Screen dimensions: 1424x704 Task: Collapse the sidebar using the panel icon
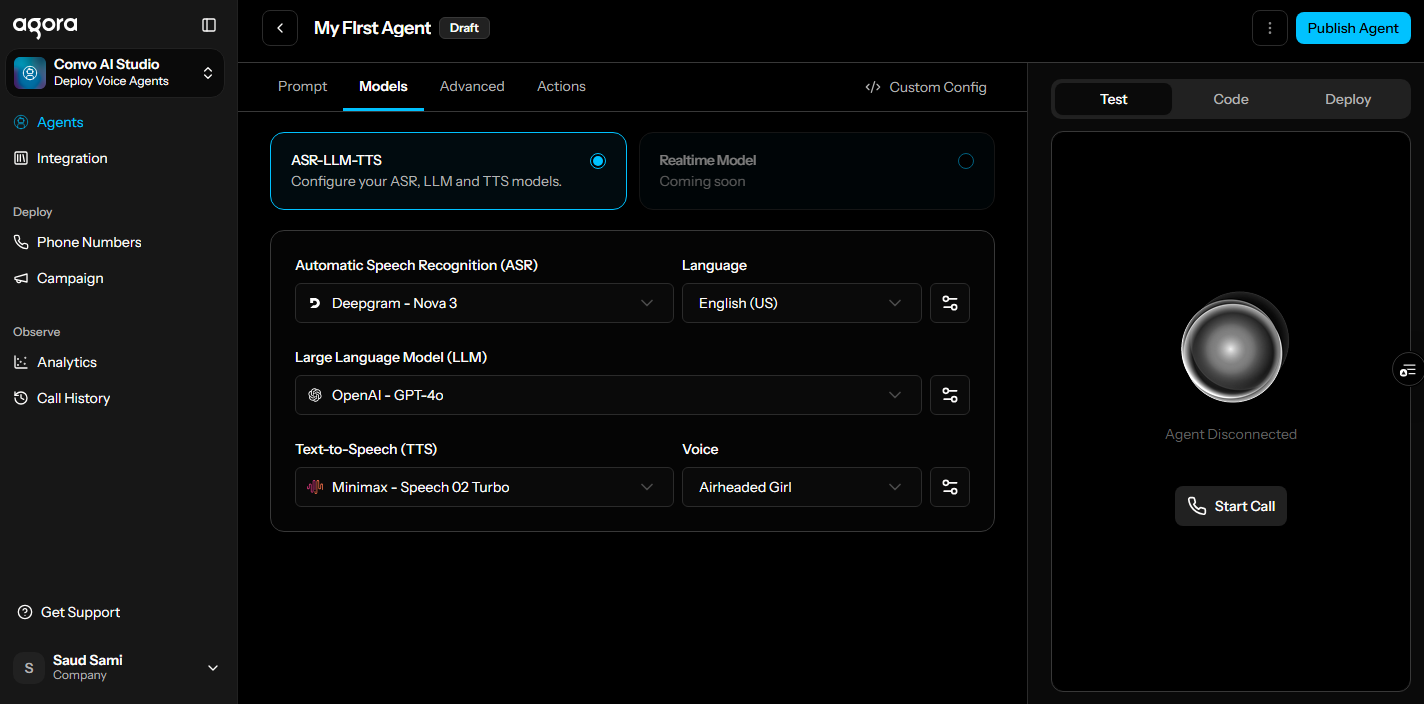209,25
